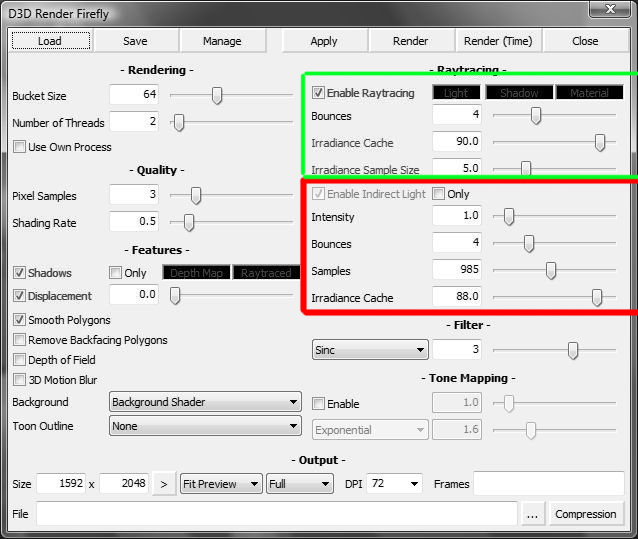The height and width of the screenshot is (539, 638).
Task: Click the Frames input field
Action: (549, 483)
